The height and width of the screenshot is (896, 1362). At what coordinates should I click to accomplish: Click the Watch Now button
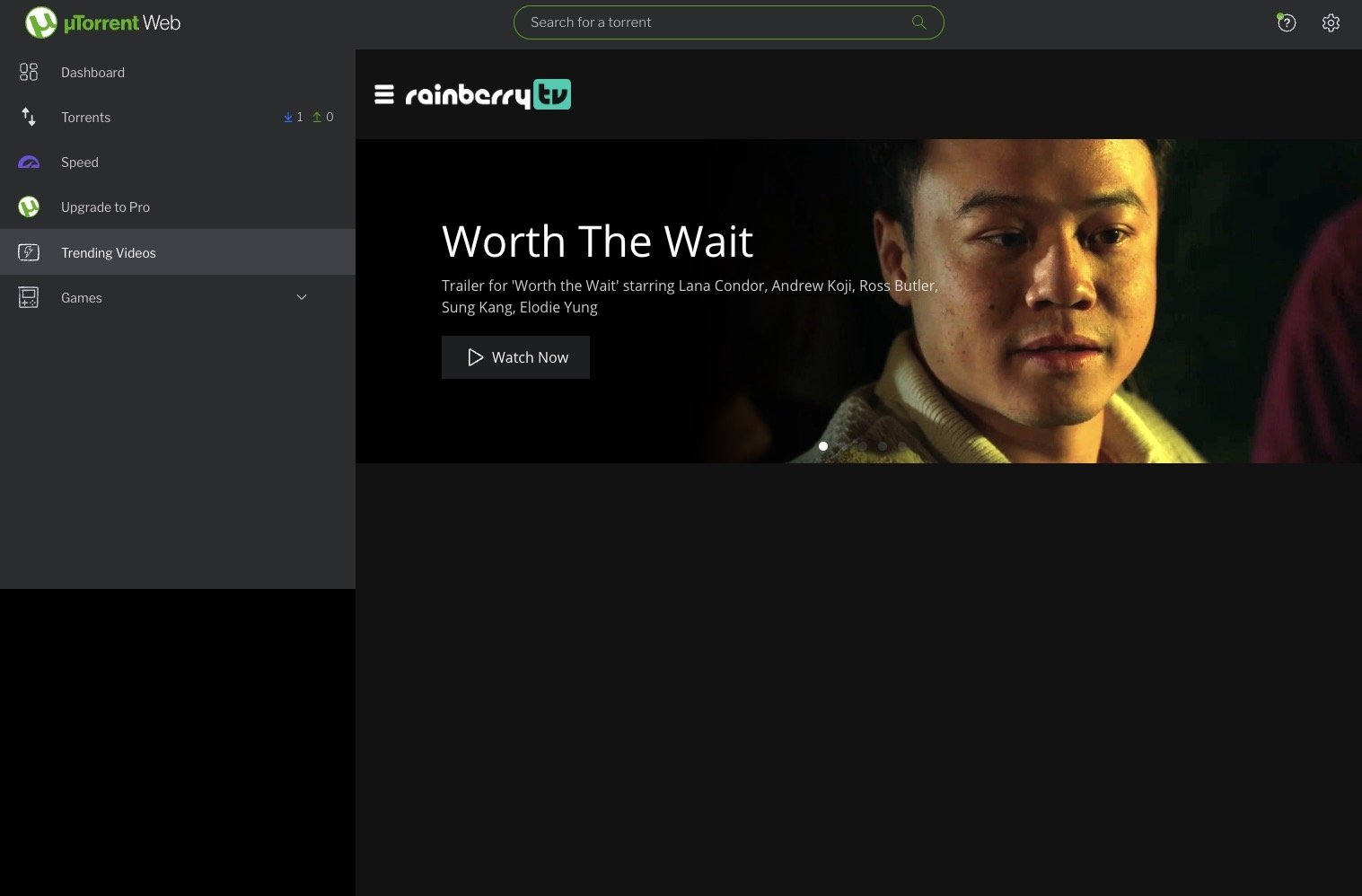515,357
